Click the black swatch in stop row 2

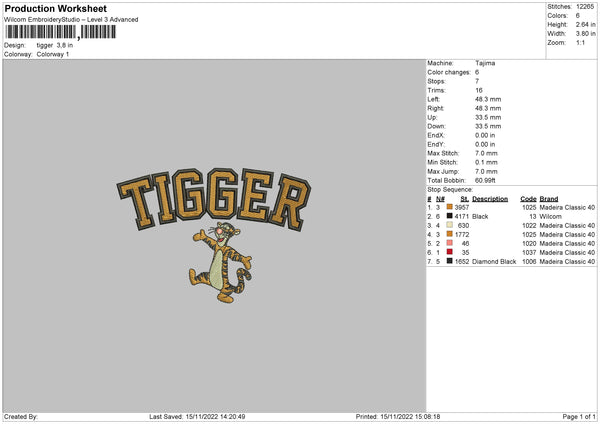pyautogui.click(x=450, y=216)
